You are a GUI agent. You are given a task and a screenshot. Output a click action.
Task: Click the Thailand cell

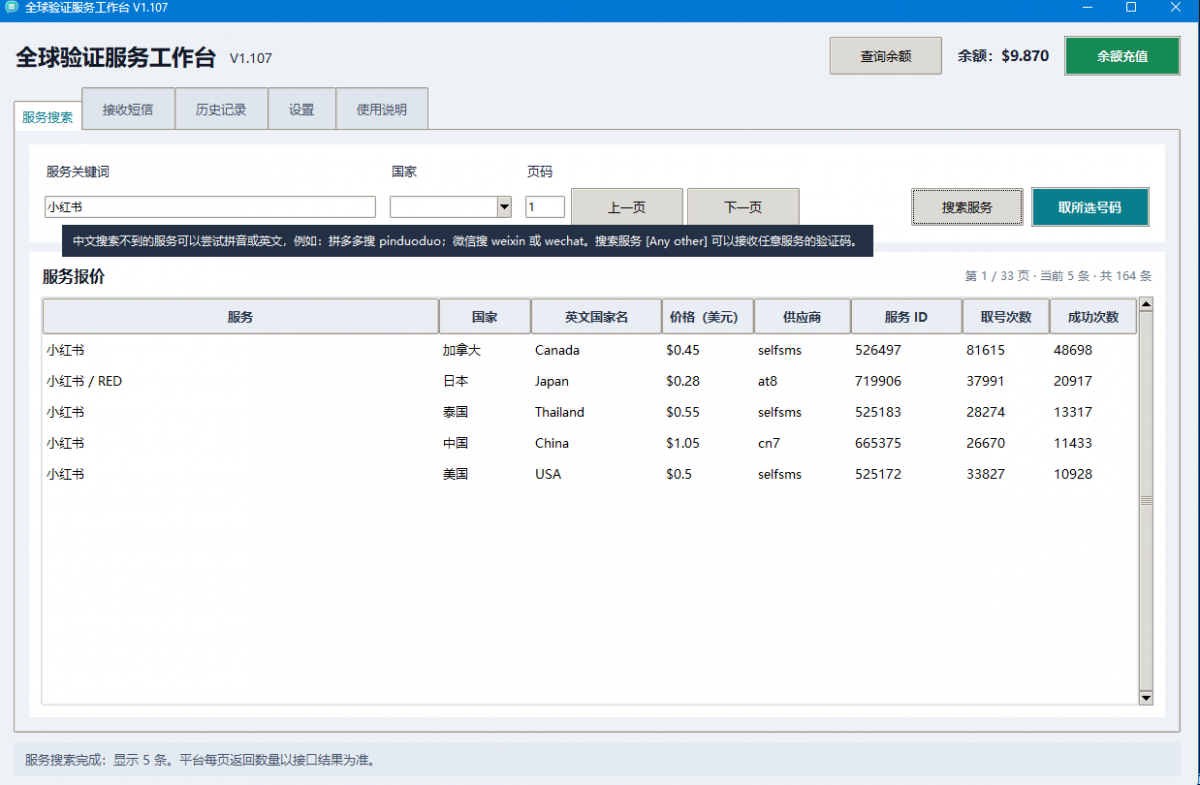coord(560,412)
